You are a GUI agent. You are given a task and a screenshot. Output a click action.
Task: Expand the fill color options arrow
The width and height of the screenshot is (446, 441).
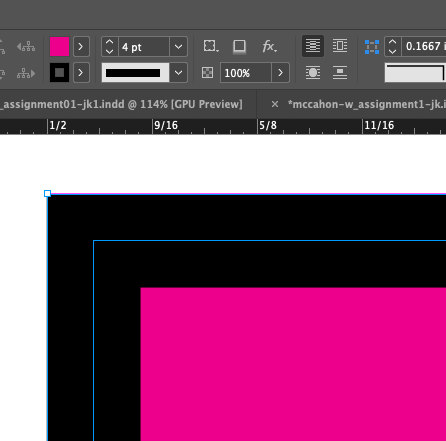[81, 46]
